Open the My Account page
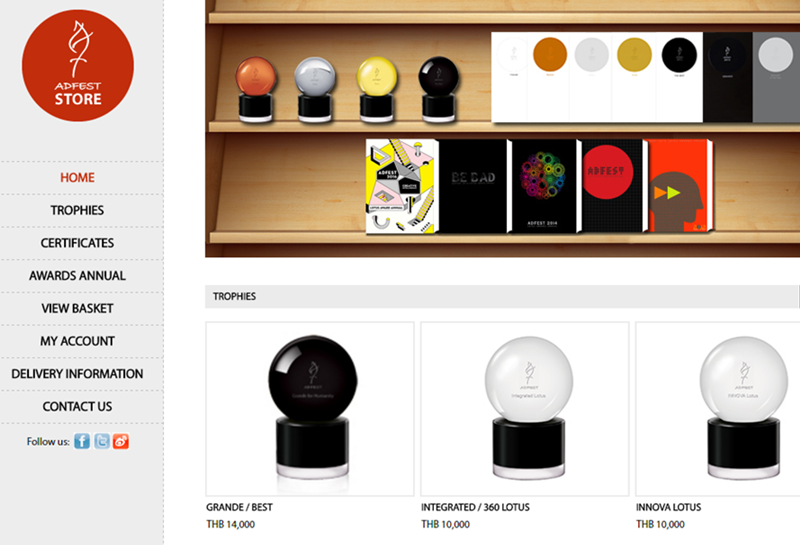 (78, 341)
